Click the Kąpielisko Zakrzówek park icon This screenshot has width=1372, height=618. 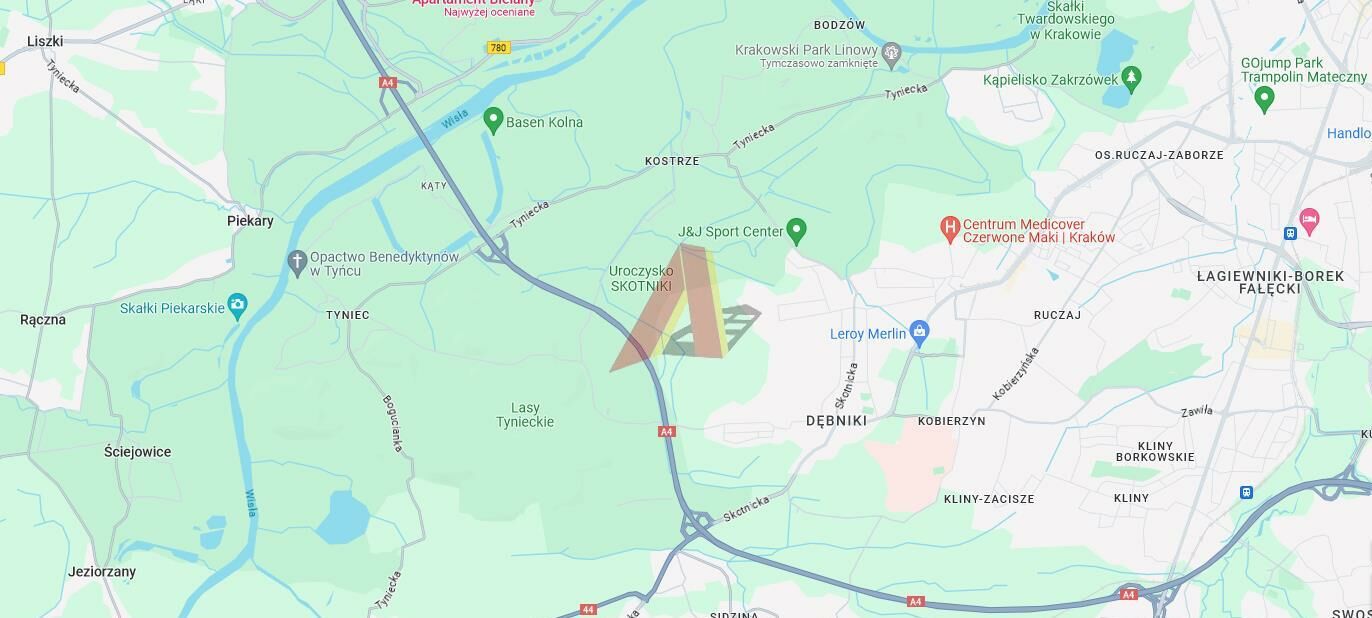tap(1131, 77)
